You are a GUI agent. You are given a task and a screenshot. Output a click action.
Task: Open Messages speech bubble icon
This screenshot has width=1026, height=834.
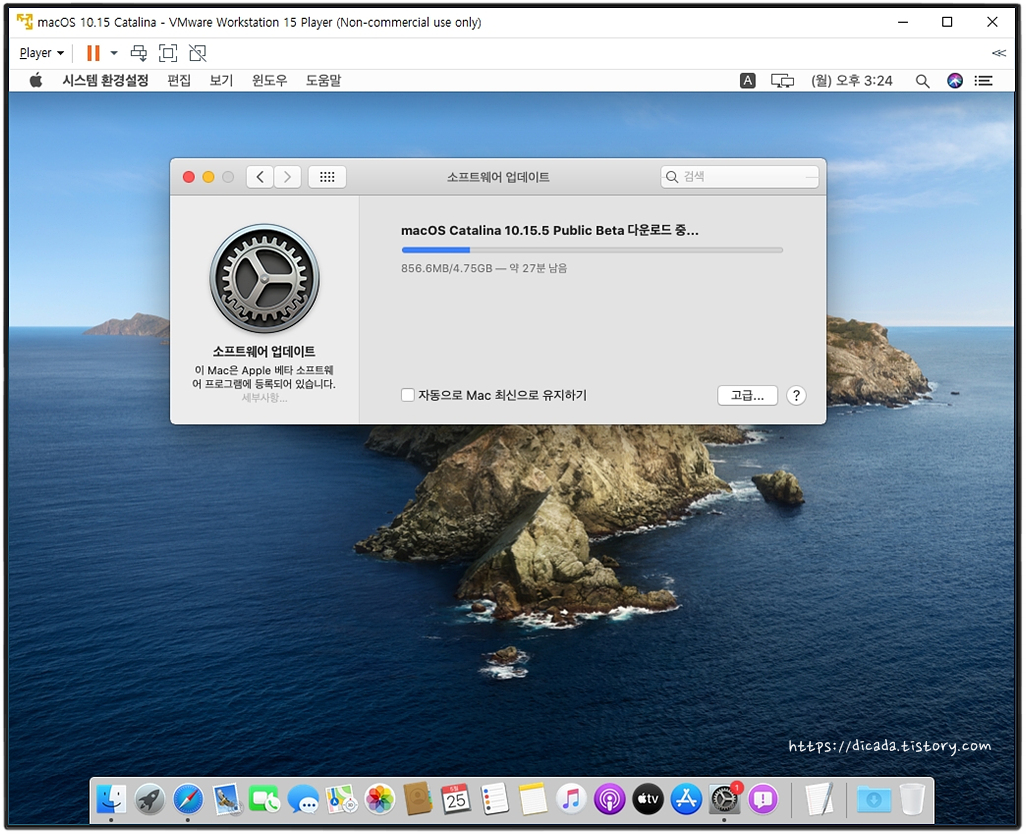click(x=303, y=799)
